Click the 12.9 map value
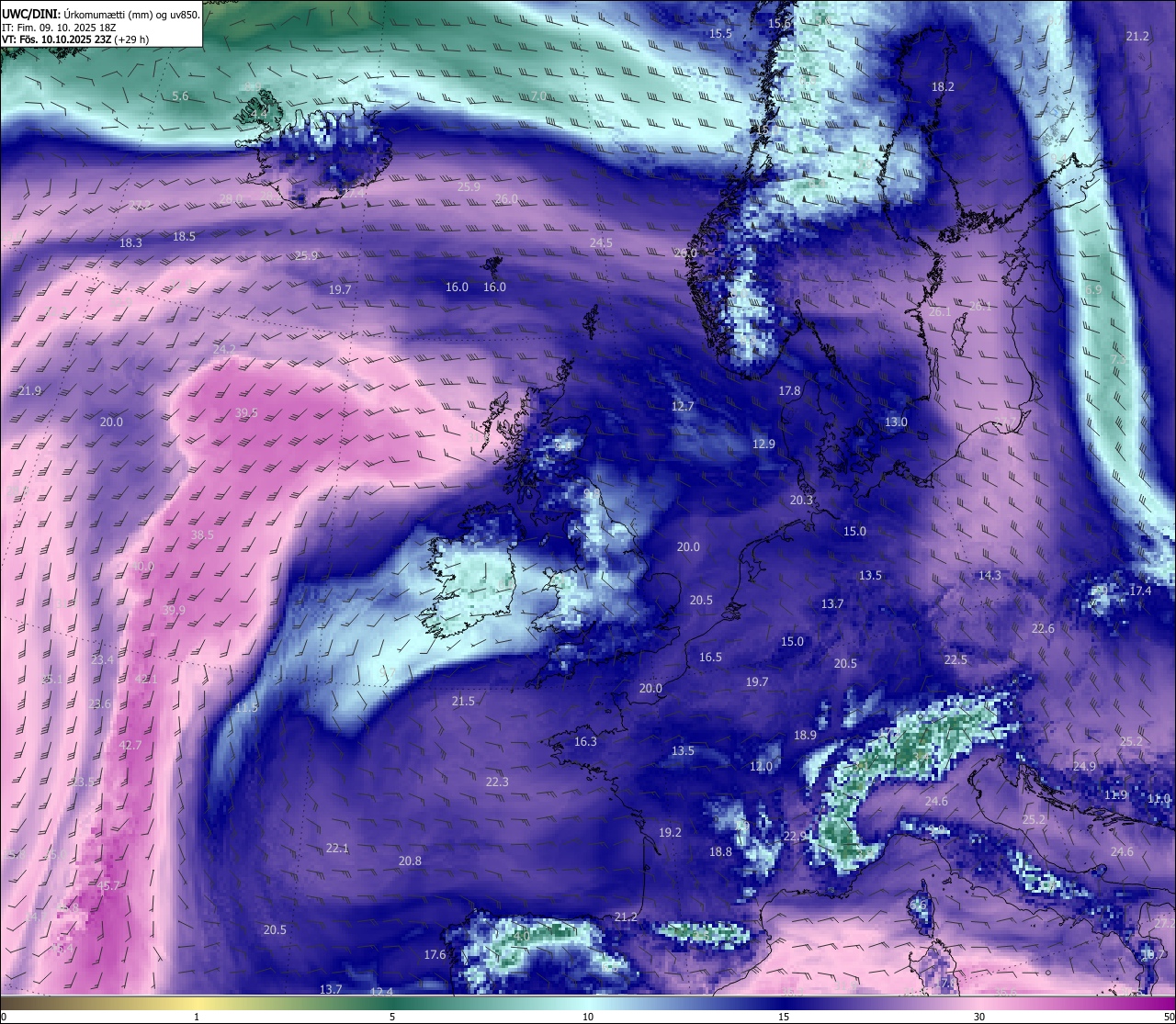1176x1024 pixels. 763,444
